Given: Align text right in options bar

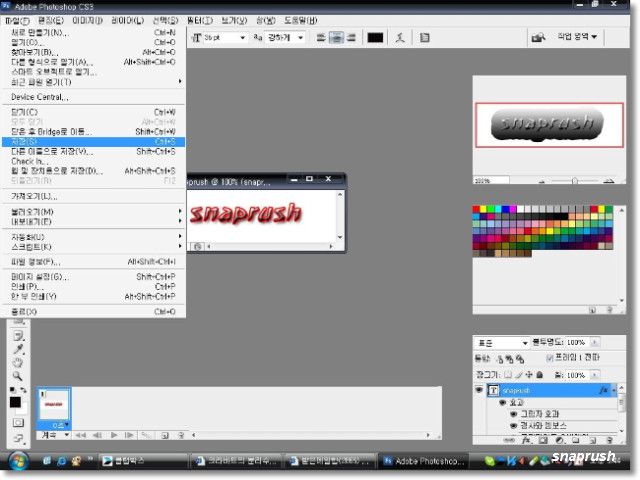Looking at the screenshot, I should pos(351,38).
